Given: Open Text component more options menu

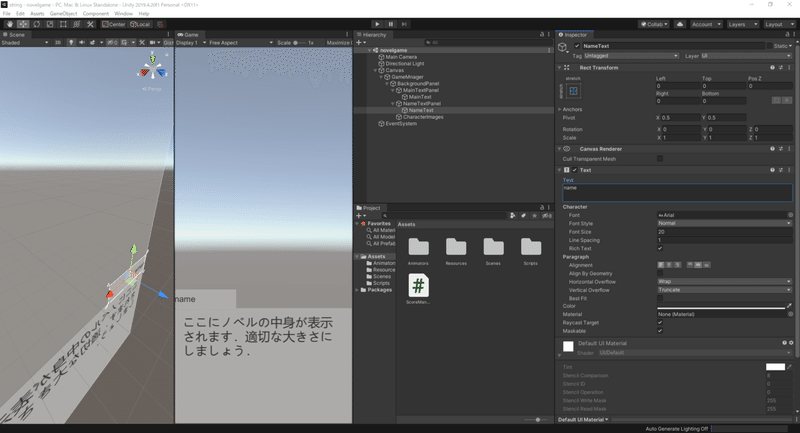Looking at the screenshot, I should click(x=789, y=170).
